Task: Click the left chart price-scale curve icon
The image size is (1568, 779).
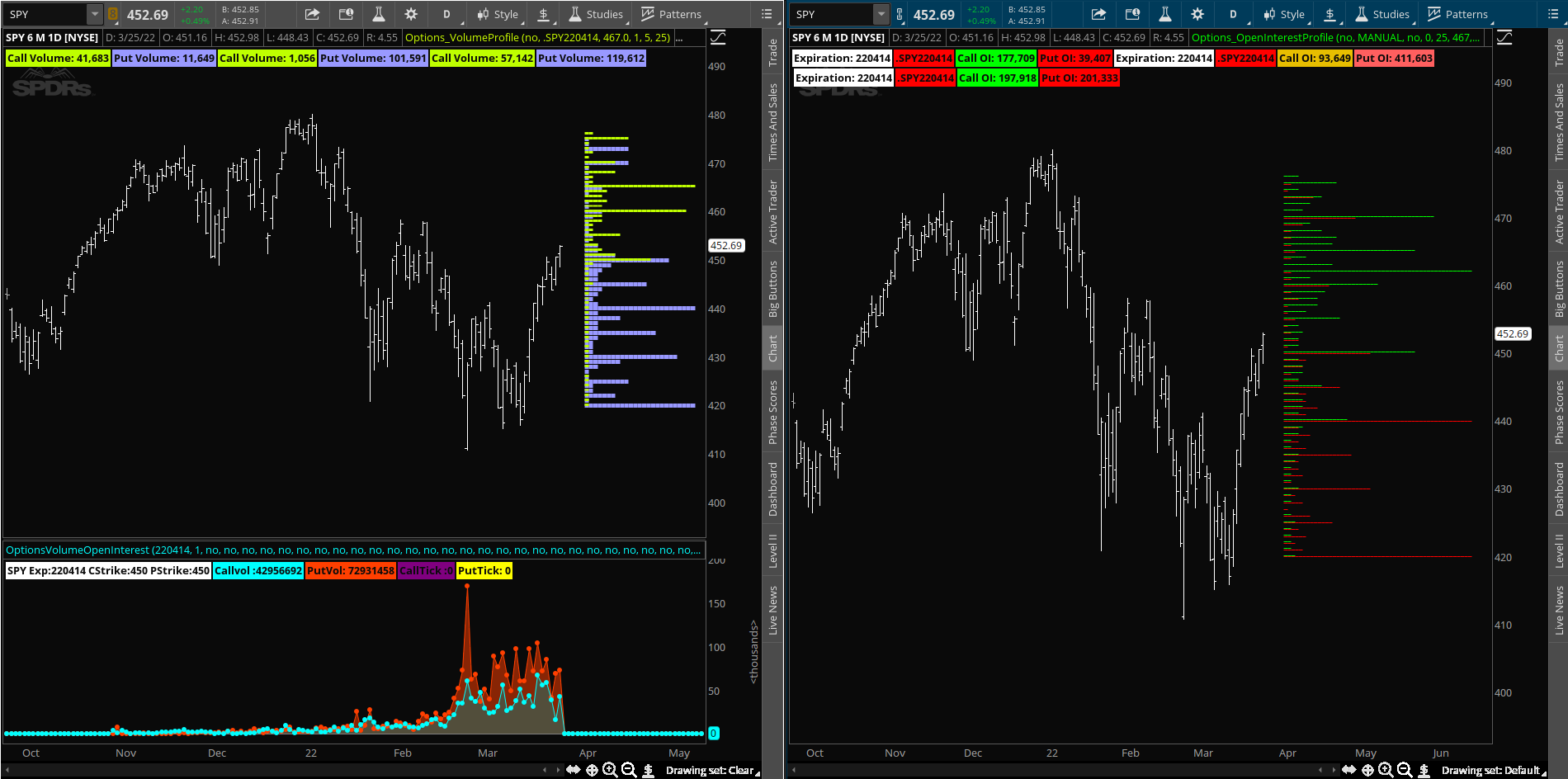Action: [x=718, y=37]
